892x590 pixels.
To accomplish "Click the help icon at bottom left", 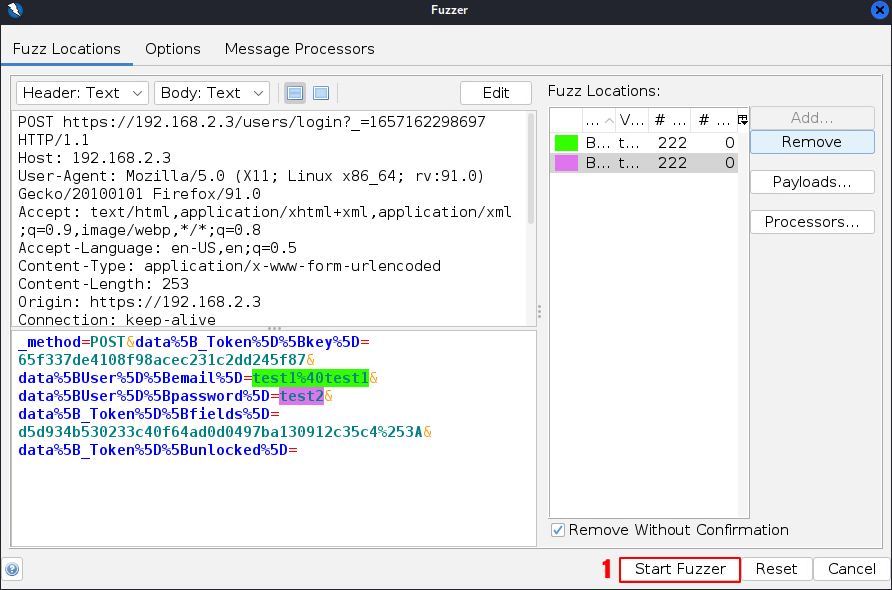I will (12, 569).
